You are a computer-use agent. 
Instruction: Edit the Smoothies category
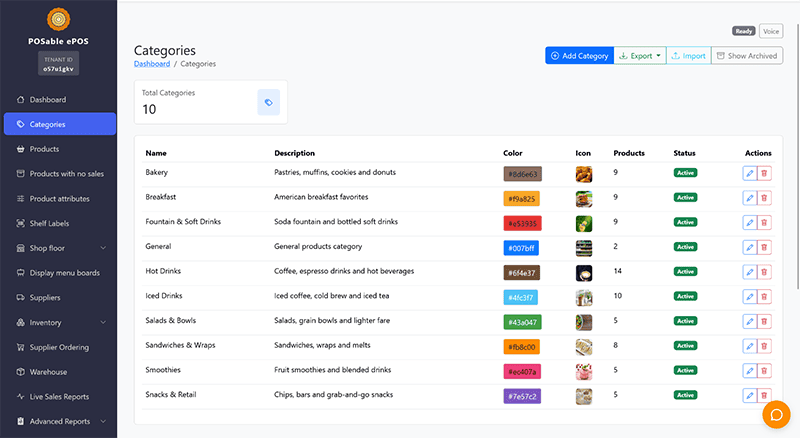click(749, 371)
